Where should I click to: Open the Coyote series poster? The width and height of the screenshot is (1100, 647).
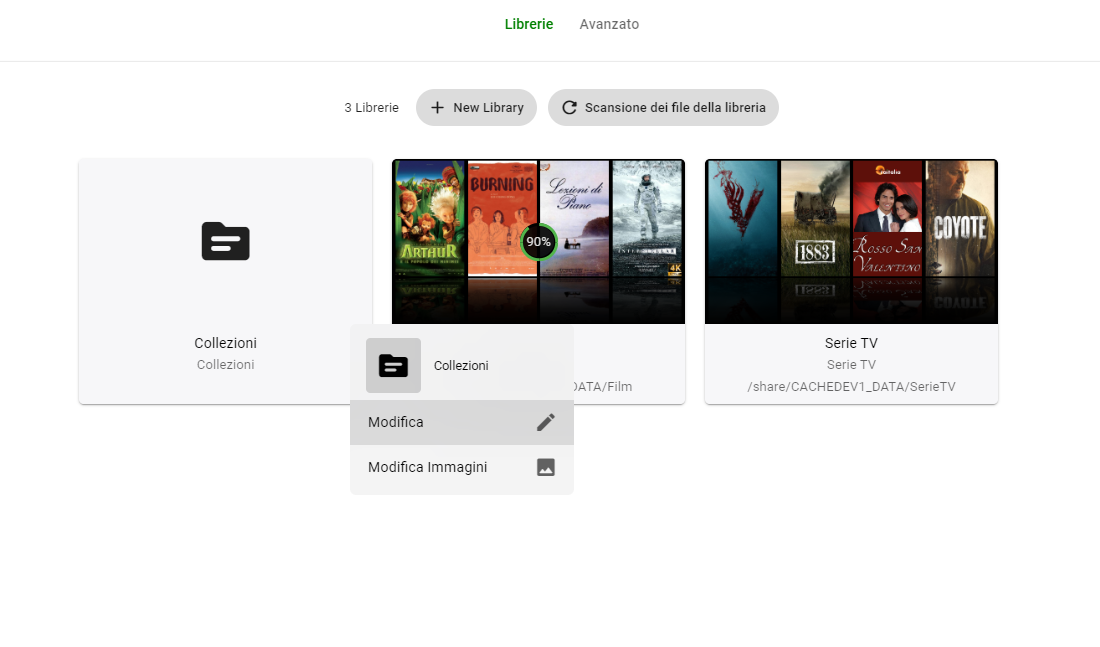point(960,218)
